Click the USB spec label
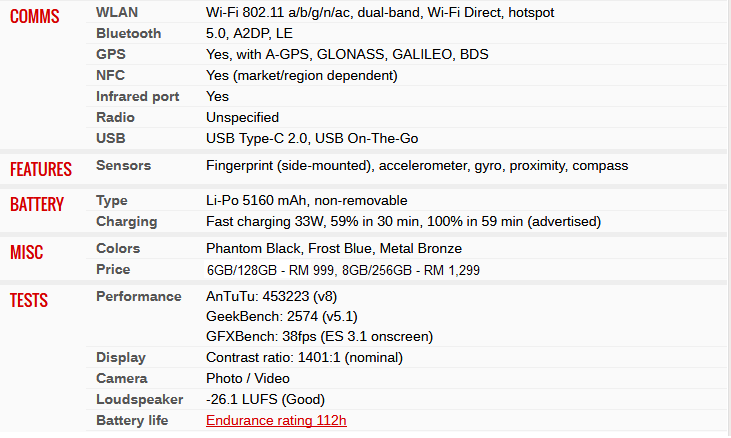The height and width of the screenshot is (438, 731). pos(110,138)
